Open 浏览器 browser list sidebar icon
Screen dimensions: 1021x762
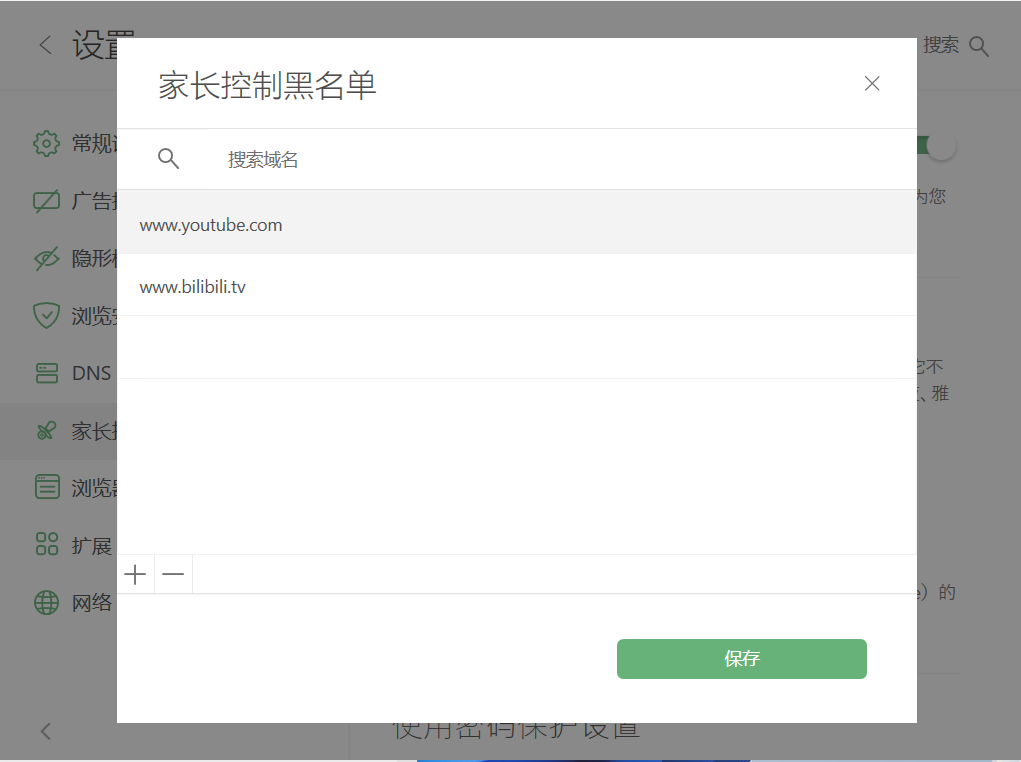(46, 487)
